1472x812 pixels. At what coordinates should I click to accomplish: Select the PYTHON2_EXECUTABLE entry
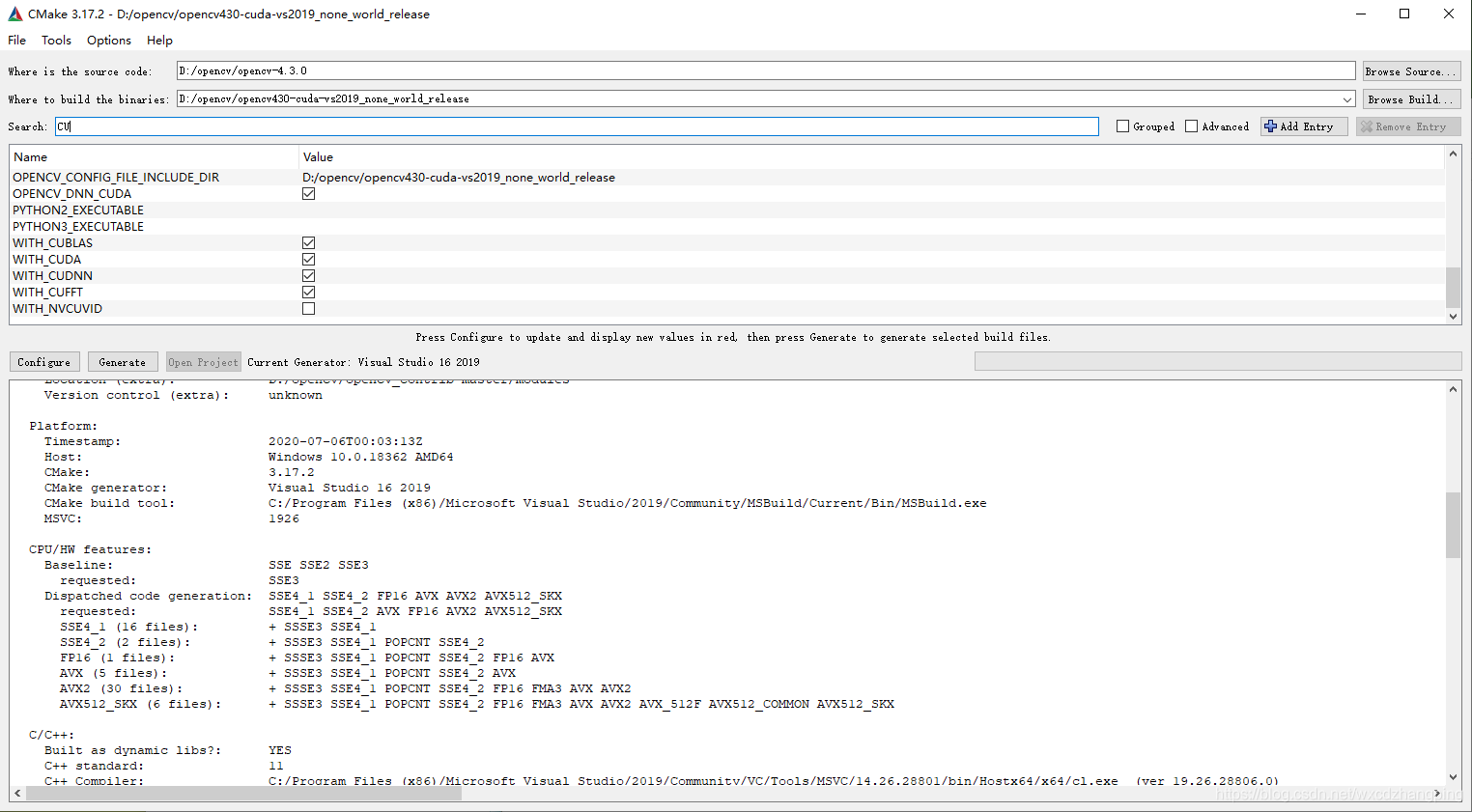(78, 210)
